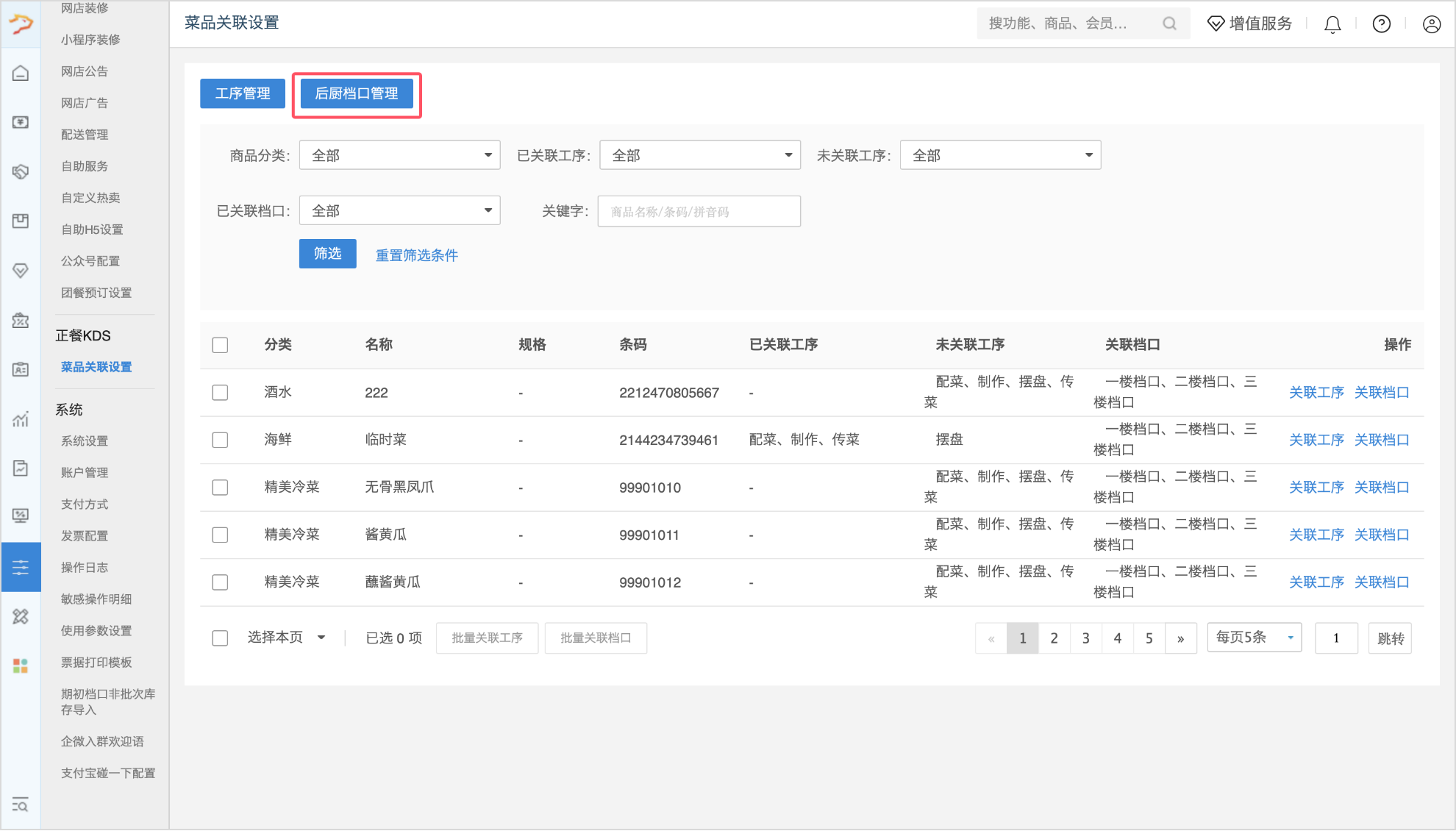1456x831 pixels.
Task: Toggle the select-all checkbox in table header
Action: (220, 345)
